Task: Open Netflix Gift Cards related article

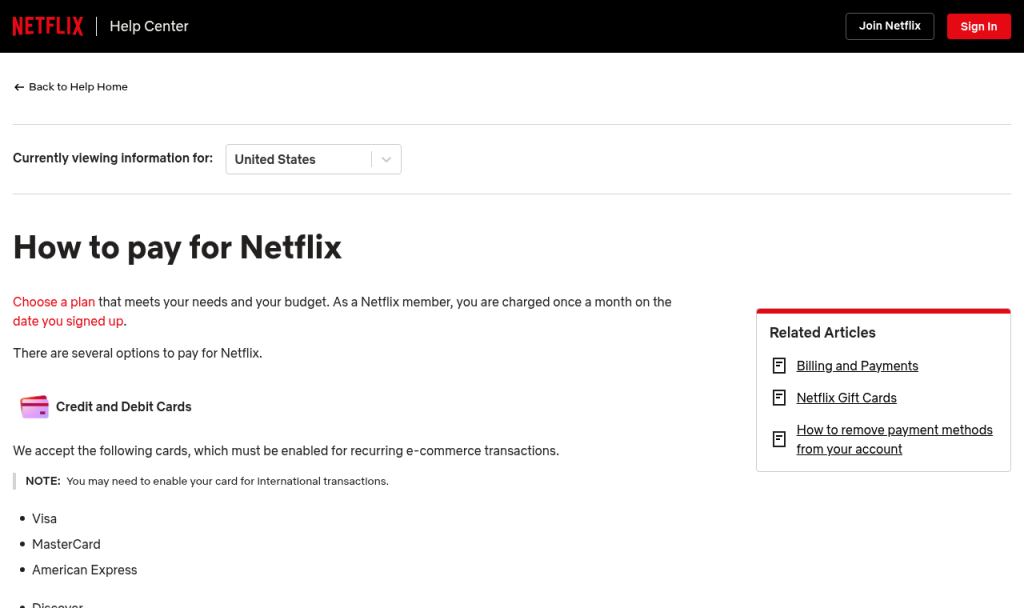Action: [846, 398]
